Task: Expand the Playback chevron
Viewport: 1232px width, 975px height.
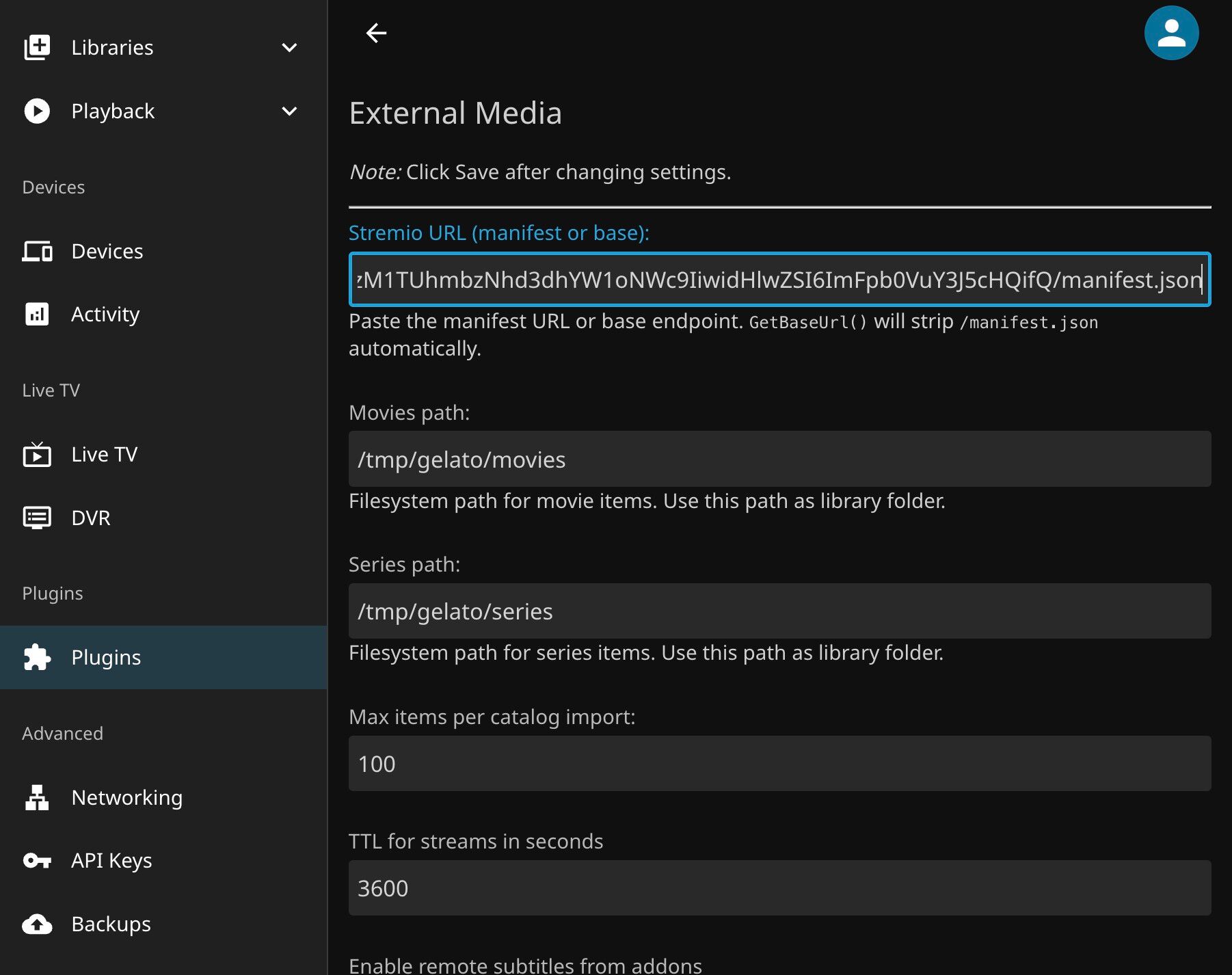Action: click(x=289, y=111)
